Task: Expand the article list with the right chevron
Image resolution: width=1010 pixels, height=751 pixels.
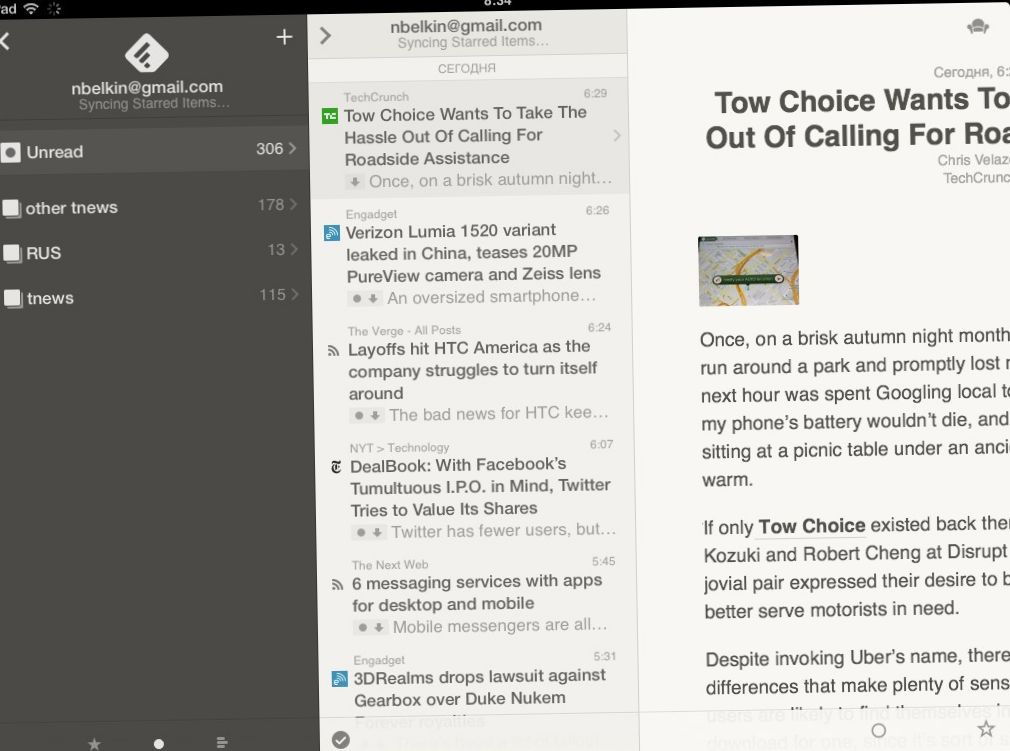Action: [325, 35]
